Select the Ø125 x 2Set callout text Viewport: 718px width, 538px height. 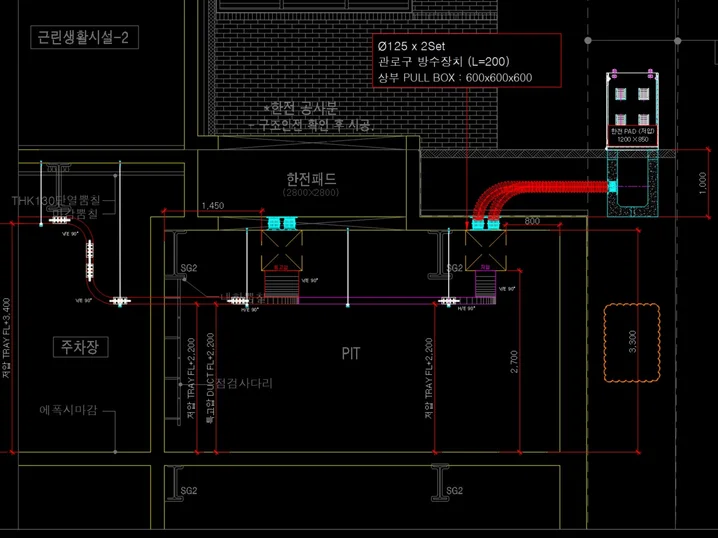(417, 45)
